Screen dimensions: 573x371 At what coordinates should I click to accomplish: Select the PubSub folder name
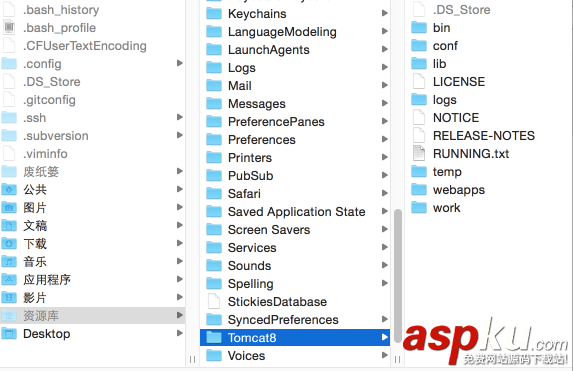tap(251, 176)
